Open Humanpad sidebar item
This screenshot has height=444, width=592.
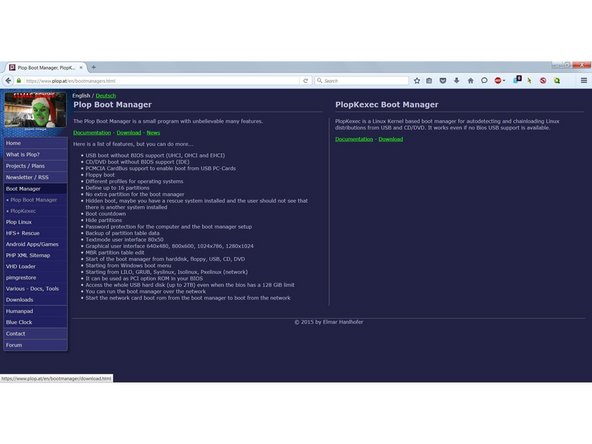coord(35,311)
